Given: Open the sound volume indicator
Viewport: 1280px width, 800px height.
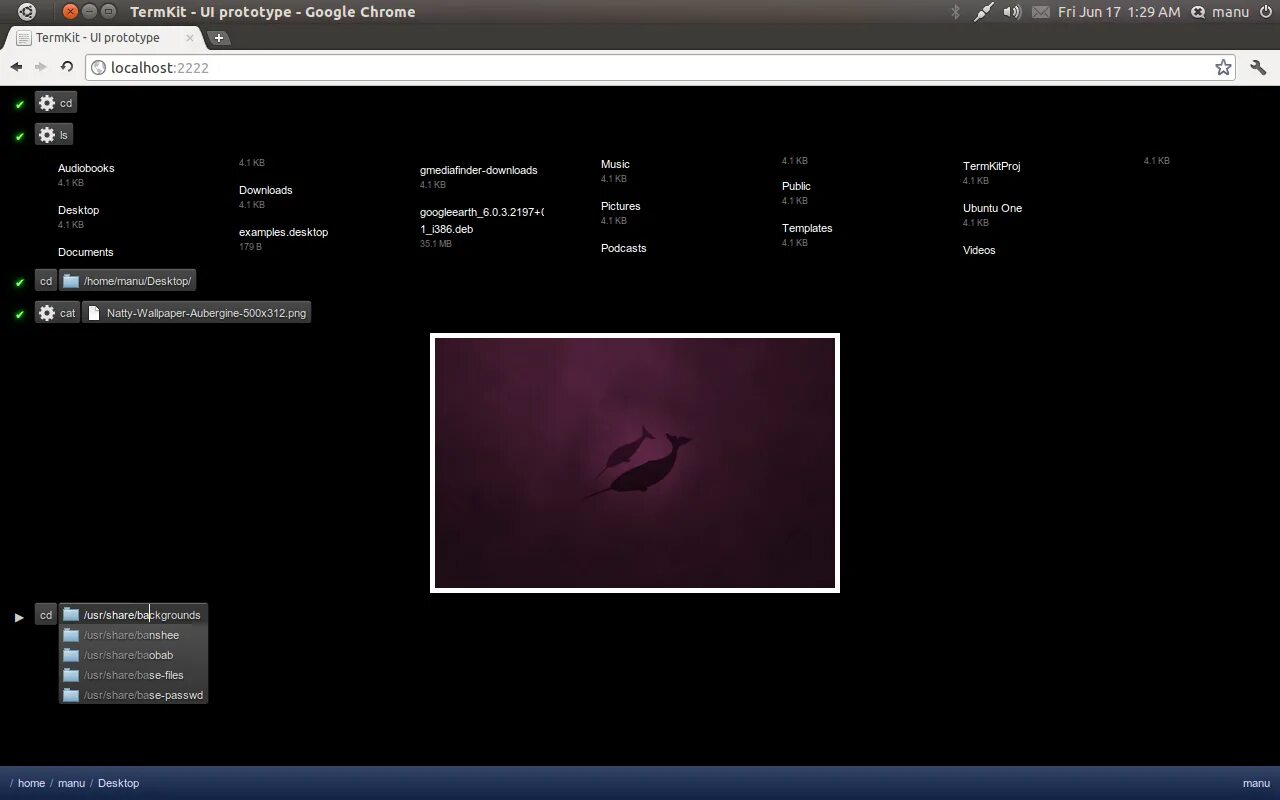Looking at the screenshot, I should [x=1012, y=12].
